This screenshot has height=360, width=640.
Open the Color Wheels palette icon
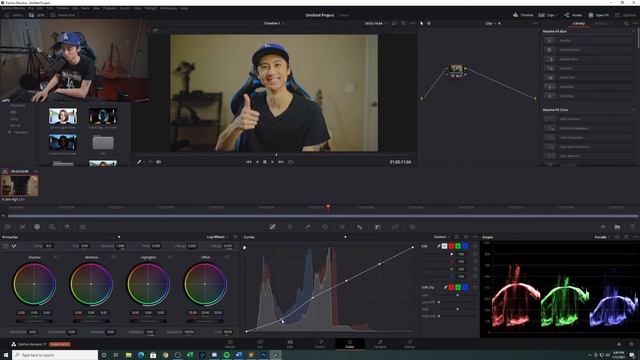[37, 227]
